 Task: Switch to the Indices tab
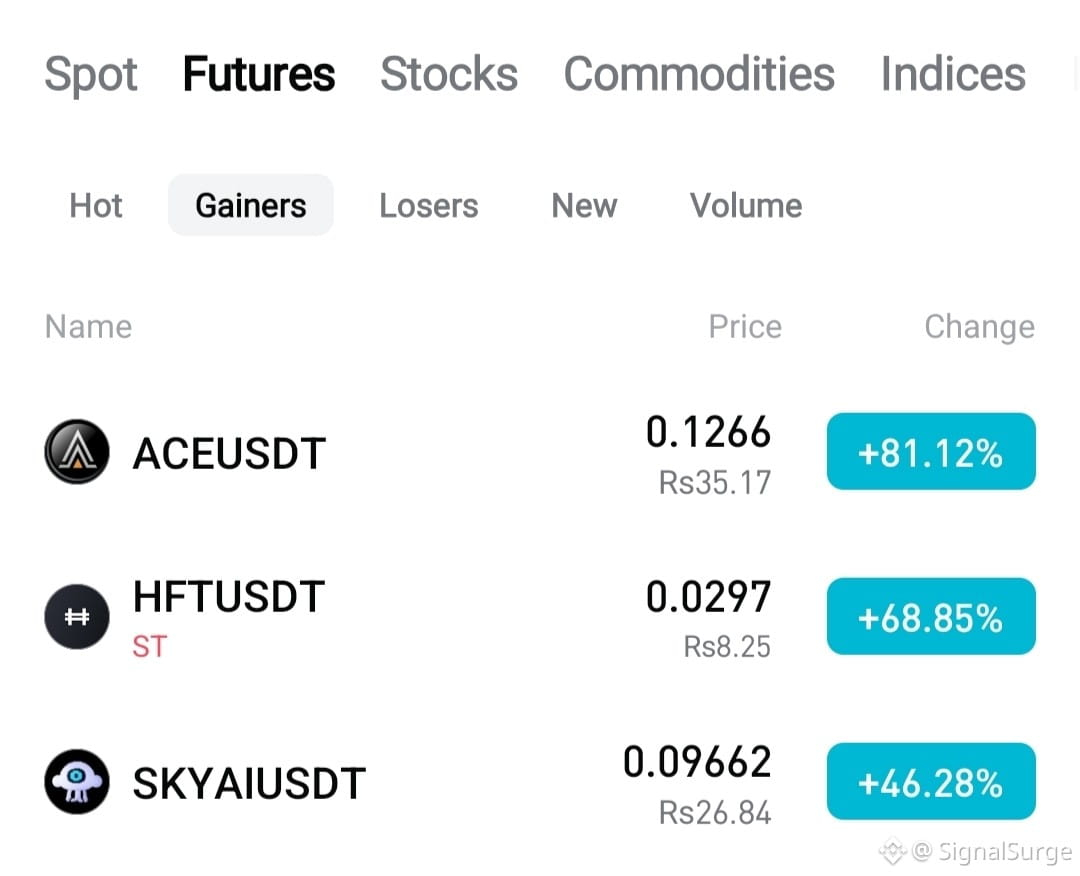pos(953,74)
